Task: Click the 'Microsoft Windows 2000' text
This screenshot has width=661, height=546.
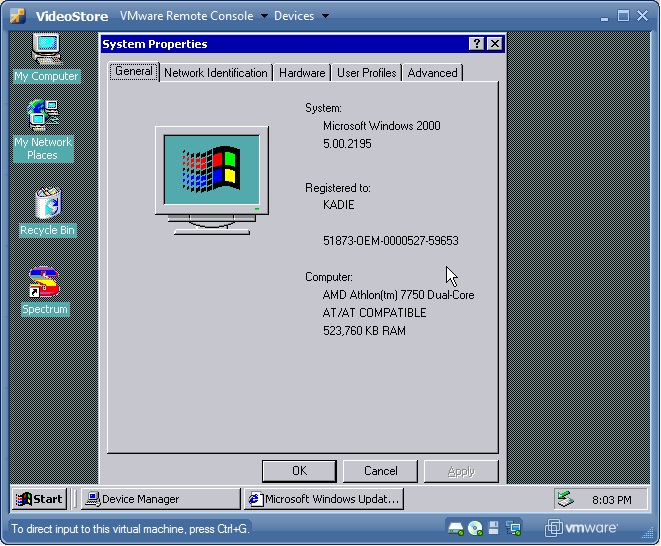Action: [x=382, y=126]
